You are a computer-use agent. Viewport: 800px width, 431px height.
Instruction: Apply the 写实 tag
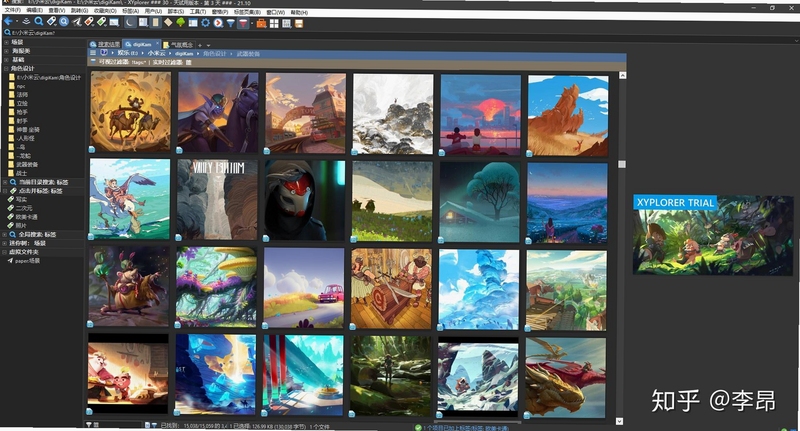pos(21,199)
